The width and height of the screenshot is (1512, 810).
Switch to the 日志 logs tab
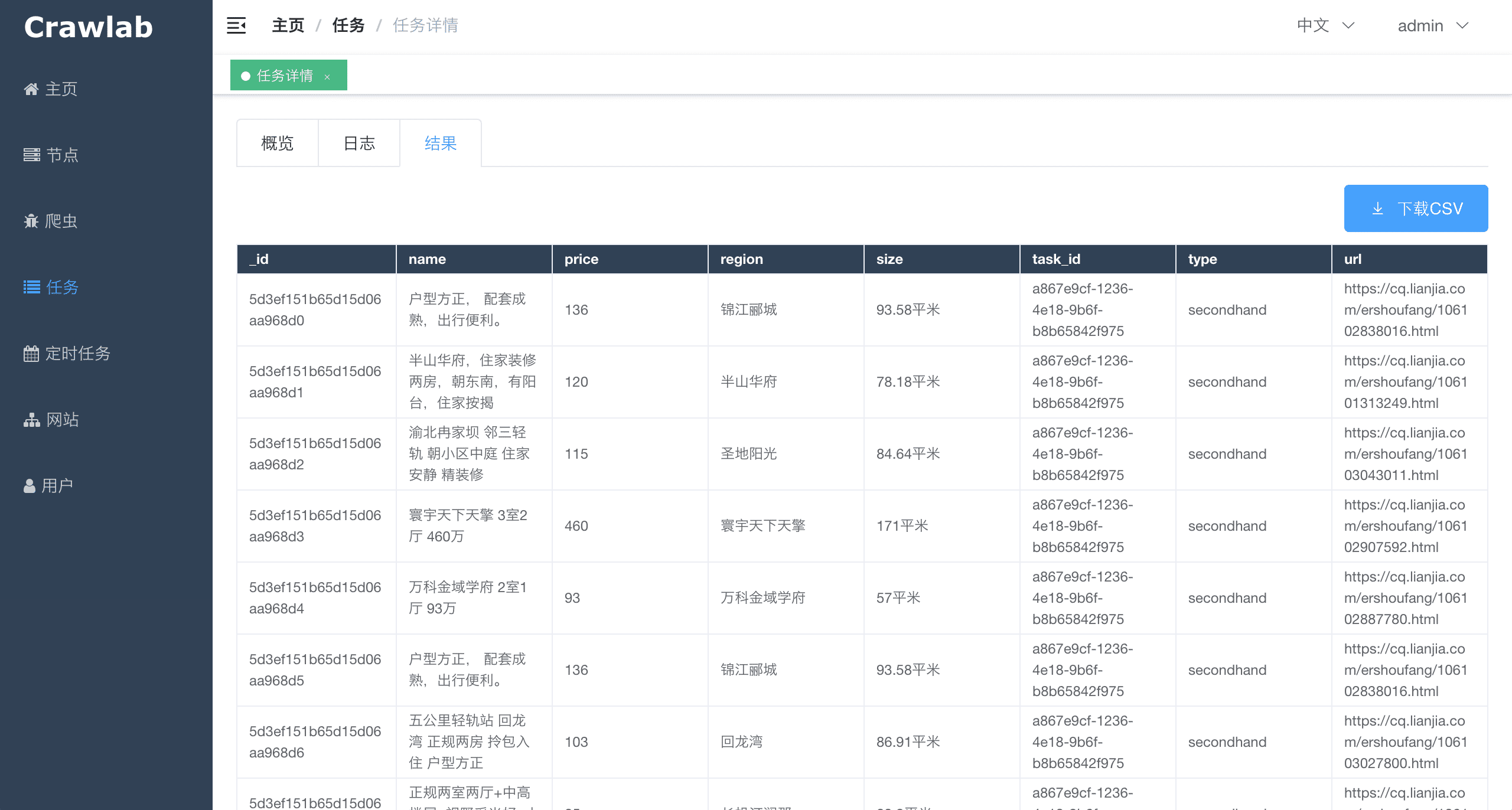359,143
